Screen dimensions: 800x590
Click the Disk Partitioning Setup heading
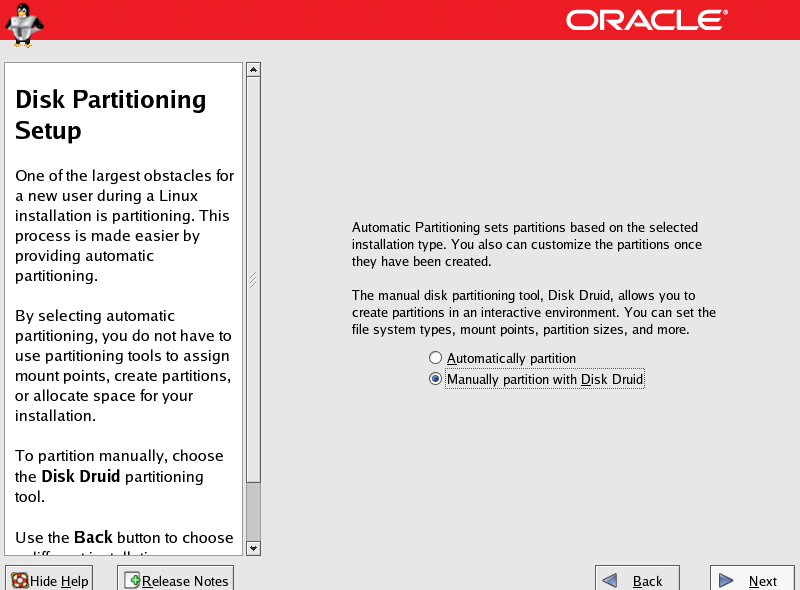[111, 115]
